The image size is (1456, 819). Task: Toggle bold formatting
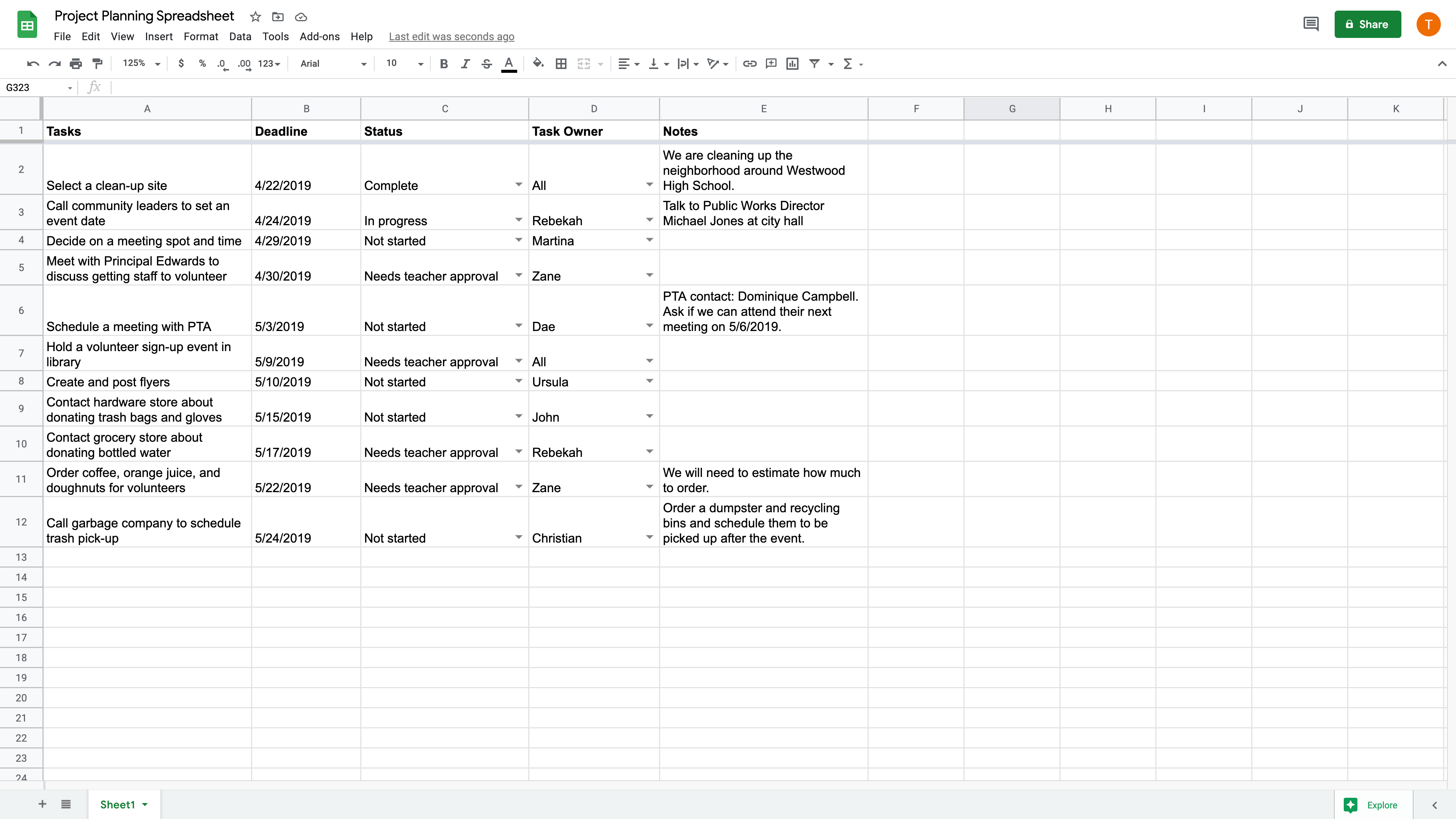click(x=443, y=63)
